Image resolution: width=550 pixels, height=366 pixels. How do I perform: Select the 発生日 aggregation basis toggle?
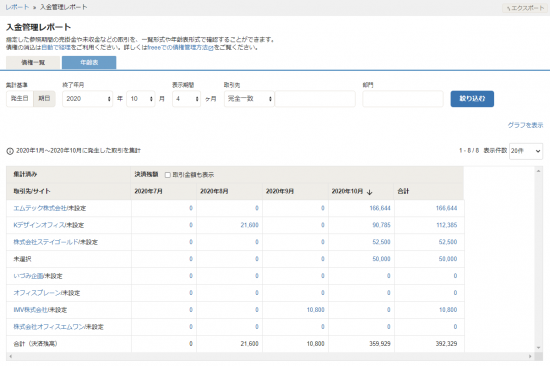tap(20, 99)
